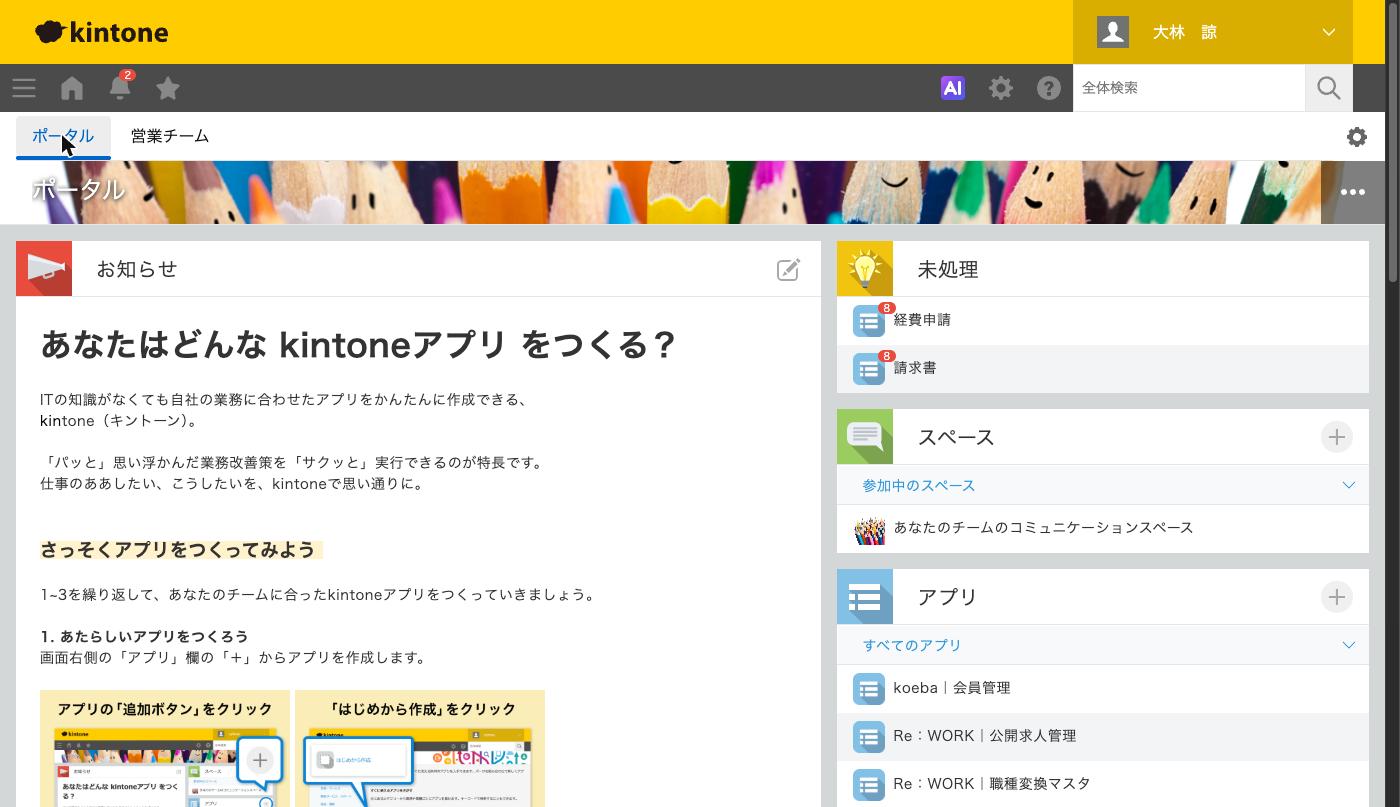Click the kintone logo
The width and height of the screenshot is (1400, 807).
[101, 32]
